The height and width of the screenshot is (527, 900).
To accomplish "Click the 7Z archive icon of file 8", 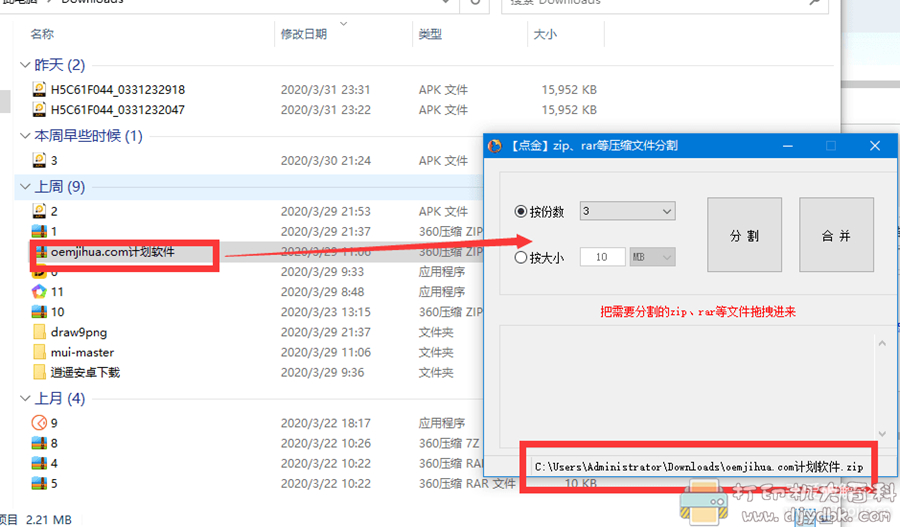I will coord(39,443).
